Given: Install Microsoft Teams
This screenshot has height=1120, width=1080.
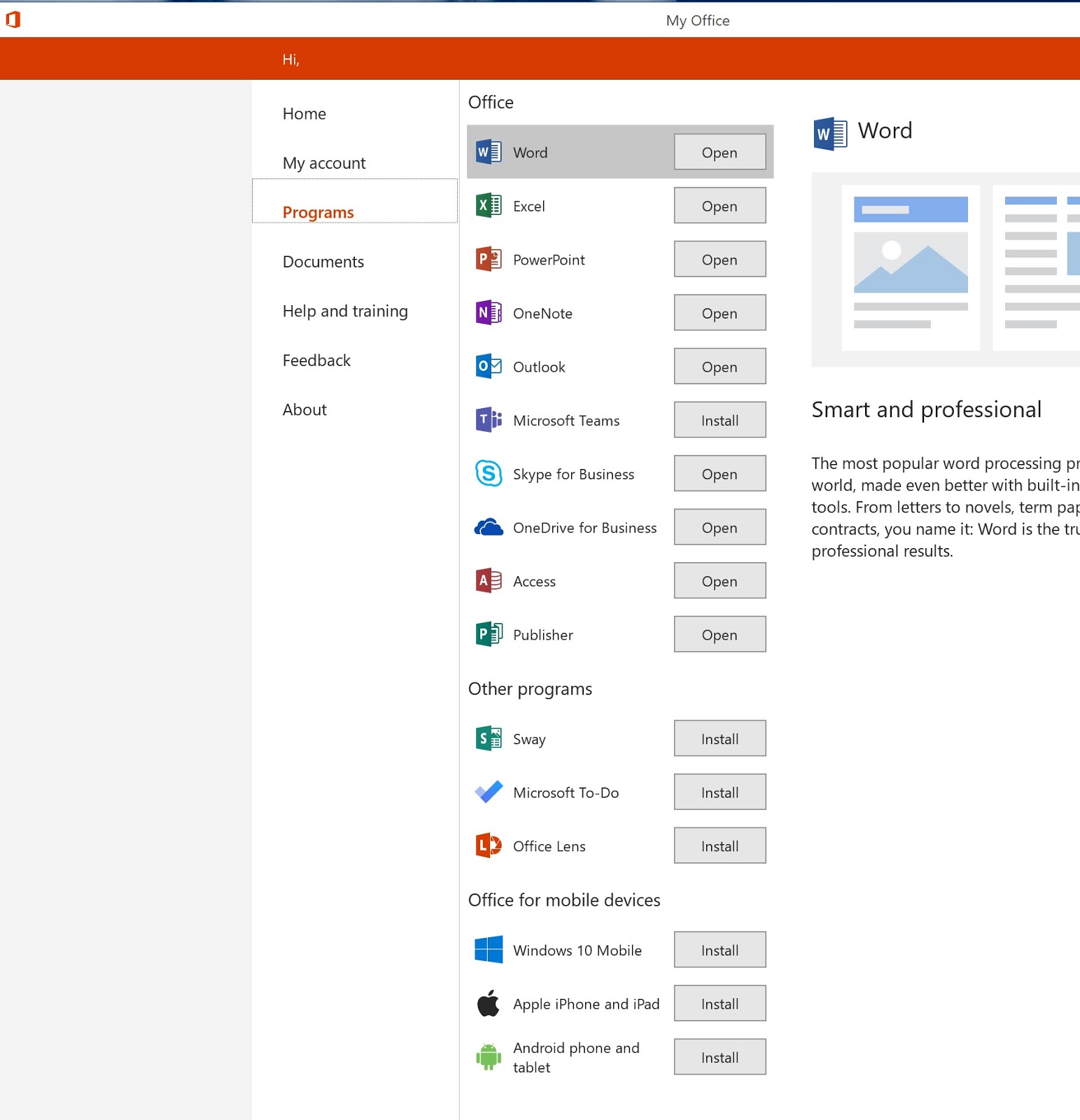Looking at the screenshot, I should (x=720, y=420).
